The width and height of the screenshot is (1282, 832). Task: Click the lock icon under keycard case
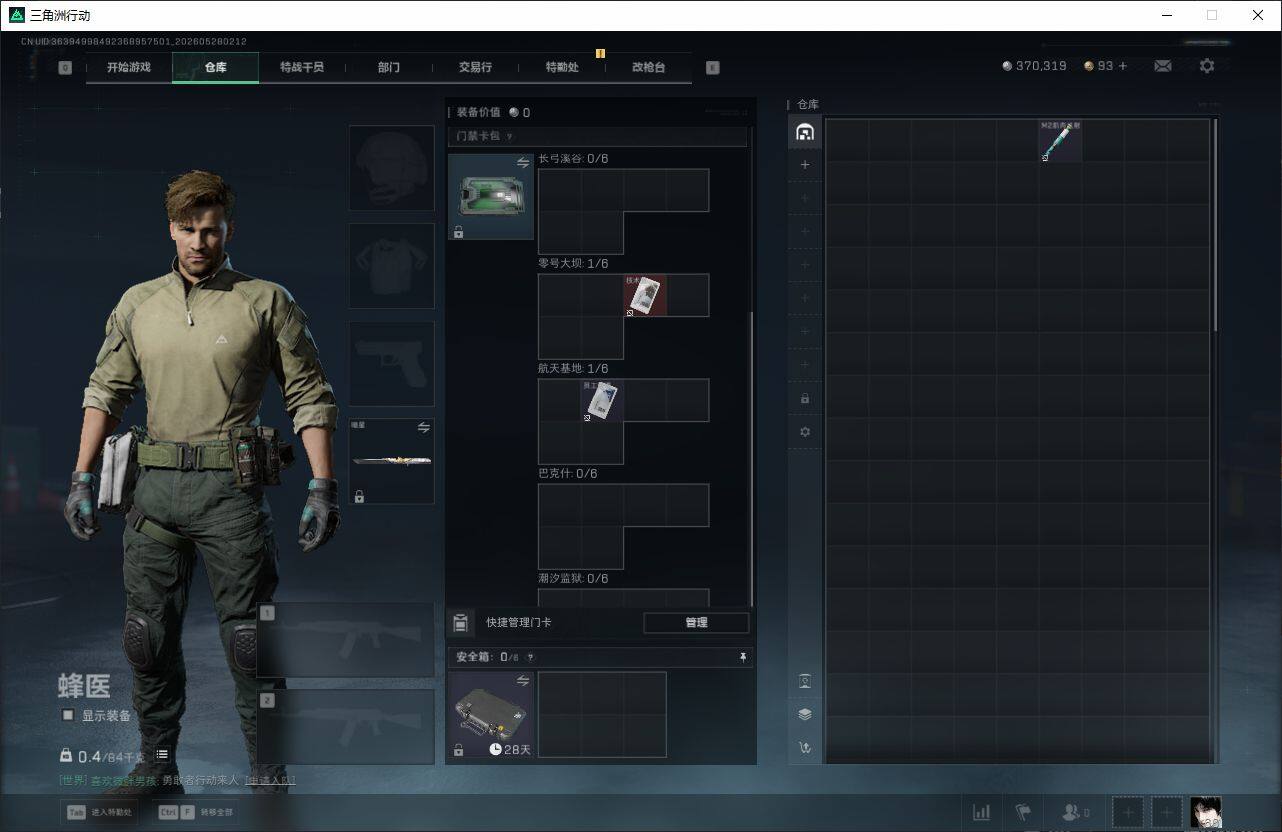[x=458, y=232]
